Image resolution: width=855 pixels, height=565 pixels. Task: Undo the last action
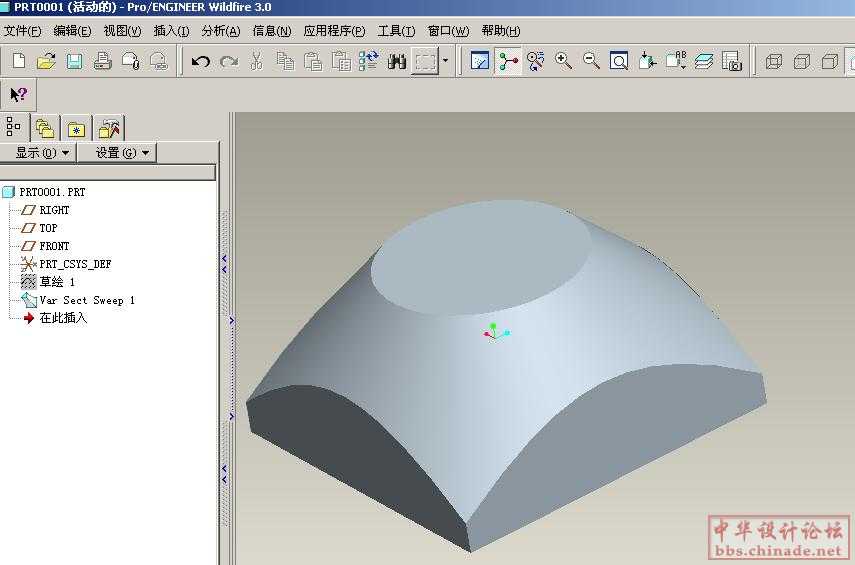pos(201,61)
